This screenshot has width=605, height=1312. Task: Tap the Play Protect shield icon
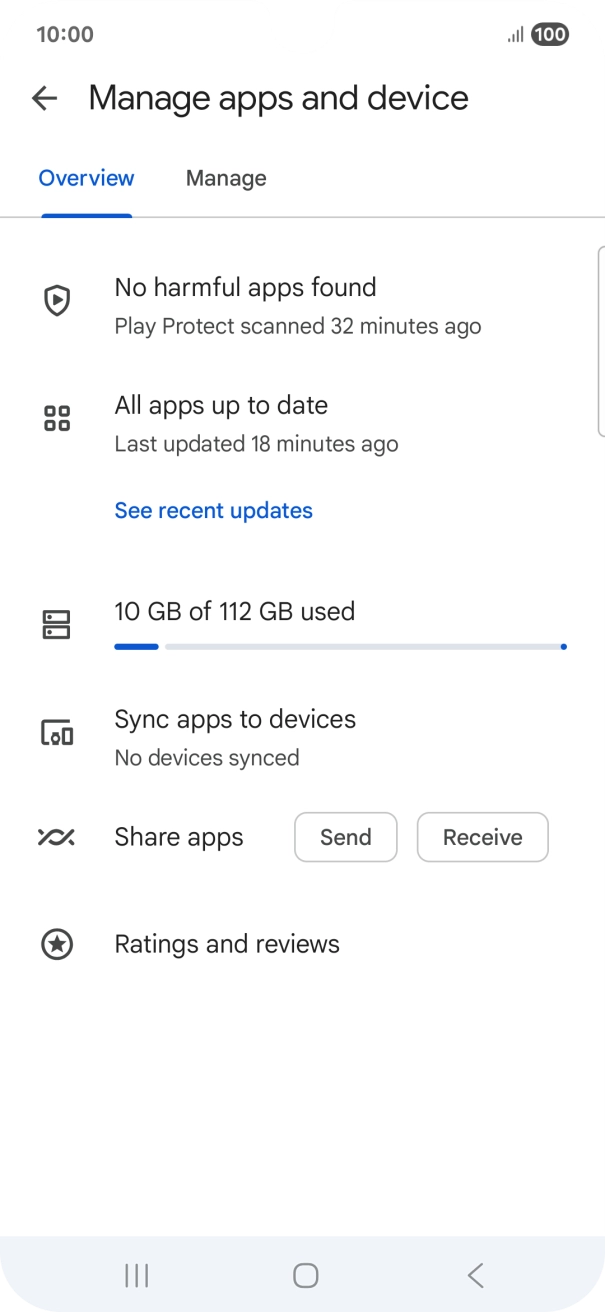pyautogui.click(x=57, y=300)
